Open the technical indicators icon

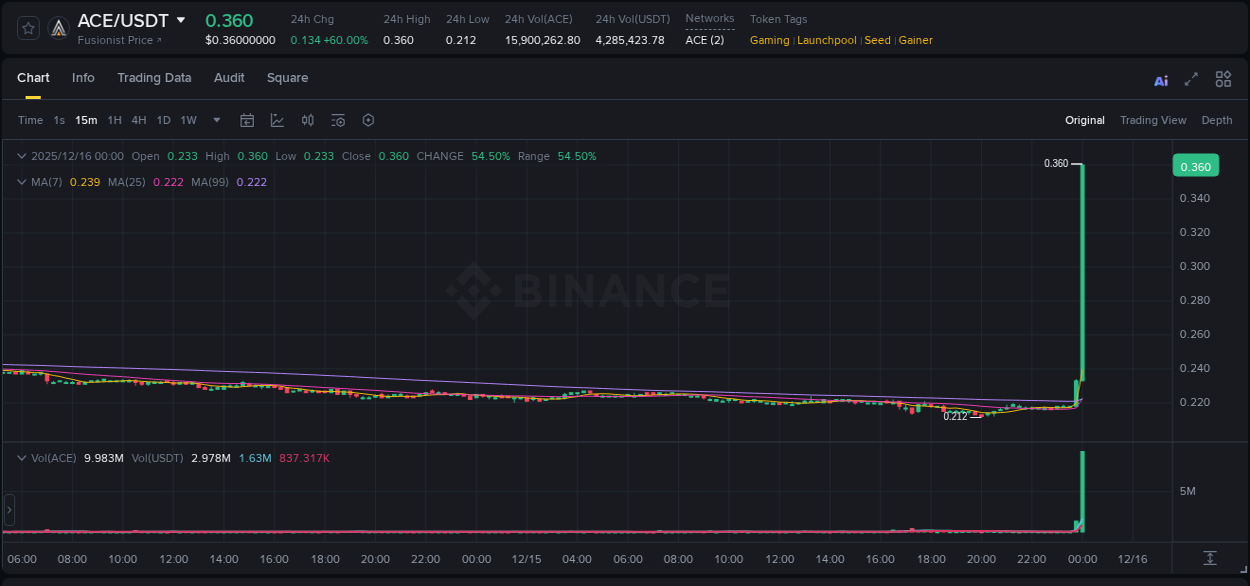click(308, 120)
